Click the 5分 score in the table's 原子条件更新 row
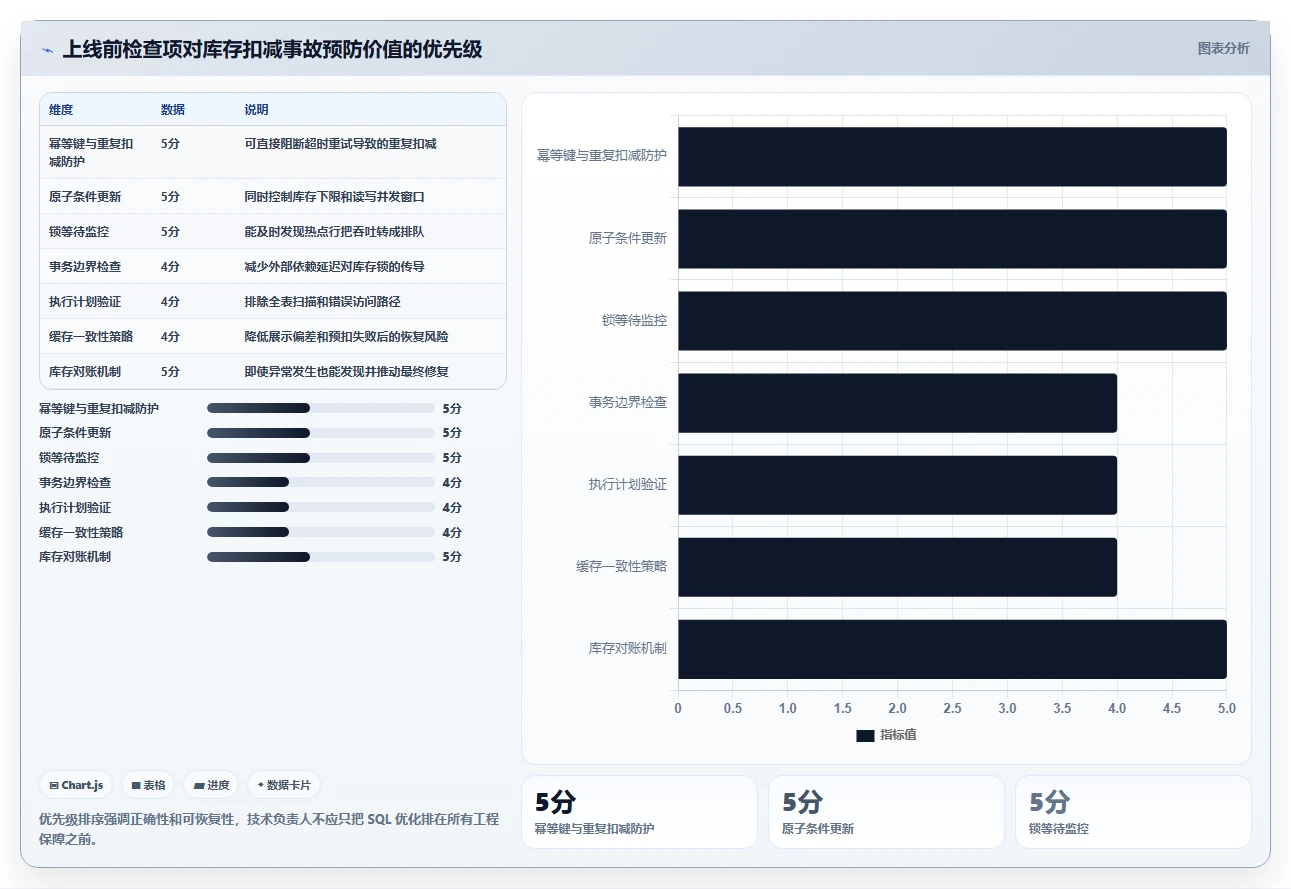This screenshot has height=889, width=1291. point(170,197)
